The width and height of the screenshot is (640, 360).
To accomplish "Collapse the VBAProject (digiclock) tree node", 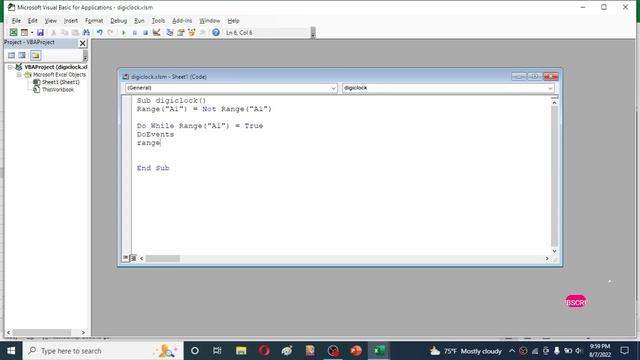I will click(x=10, y=67).
